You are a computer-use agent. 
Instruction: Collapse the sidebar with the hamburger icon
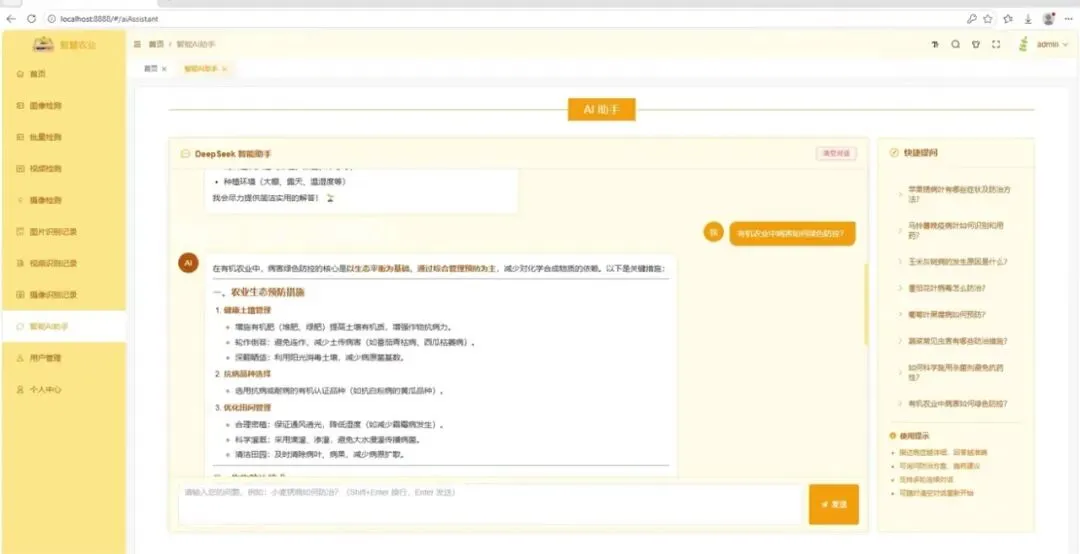tap(138, 44)
